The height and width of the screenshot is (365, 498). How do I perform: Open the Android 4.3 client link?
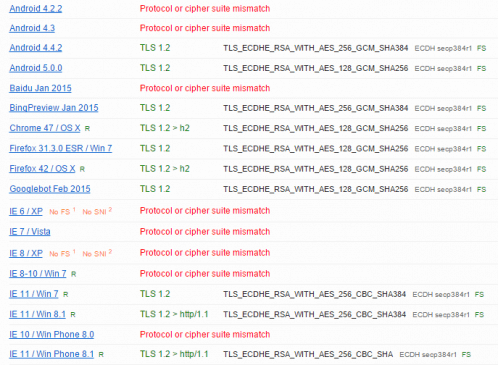click(32, 28)
